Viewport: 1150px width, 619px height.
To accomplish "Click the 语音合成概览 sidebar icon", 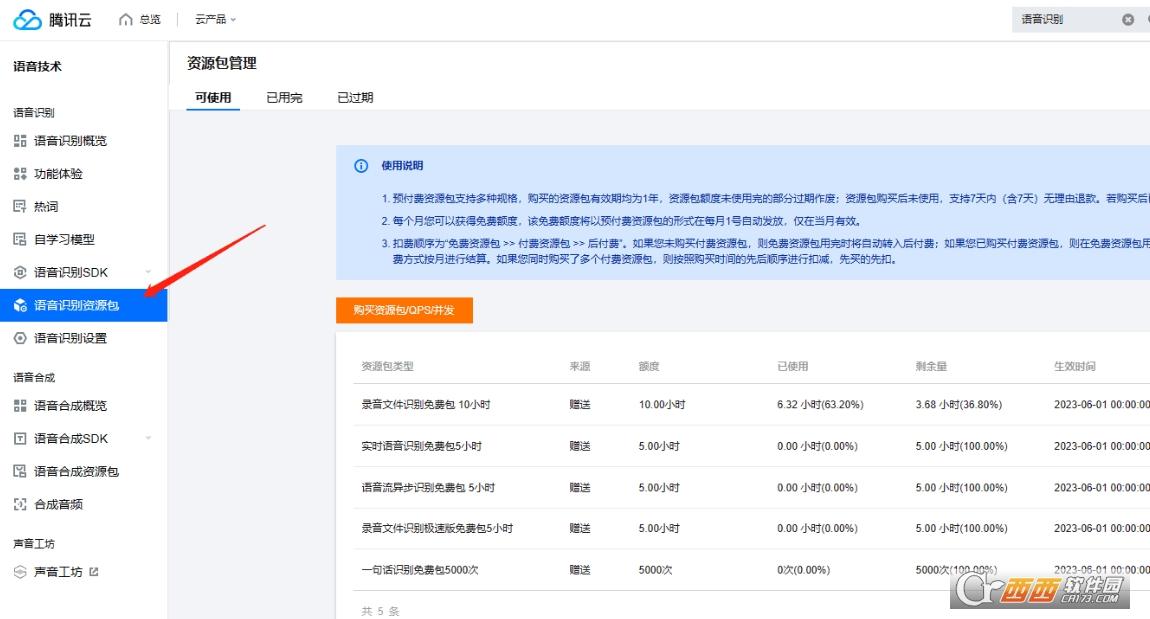I will point(20,406).
